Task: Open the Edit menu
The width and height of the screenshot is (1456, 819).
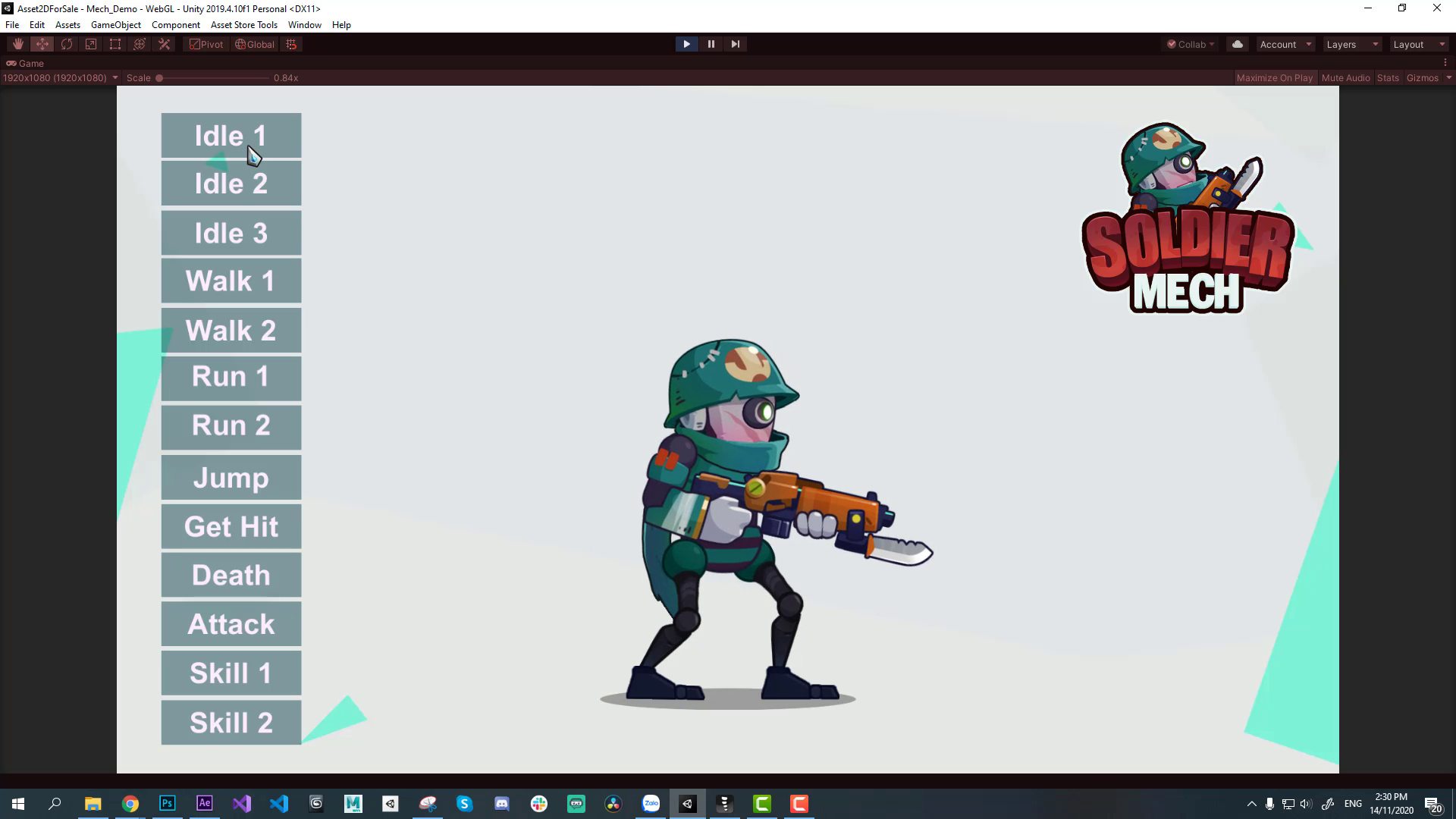Action: (37, 24)
